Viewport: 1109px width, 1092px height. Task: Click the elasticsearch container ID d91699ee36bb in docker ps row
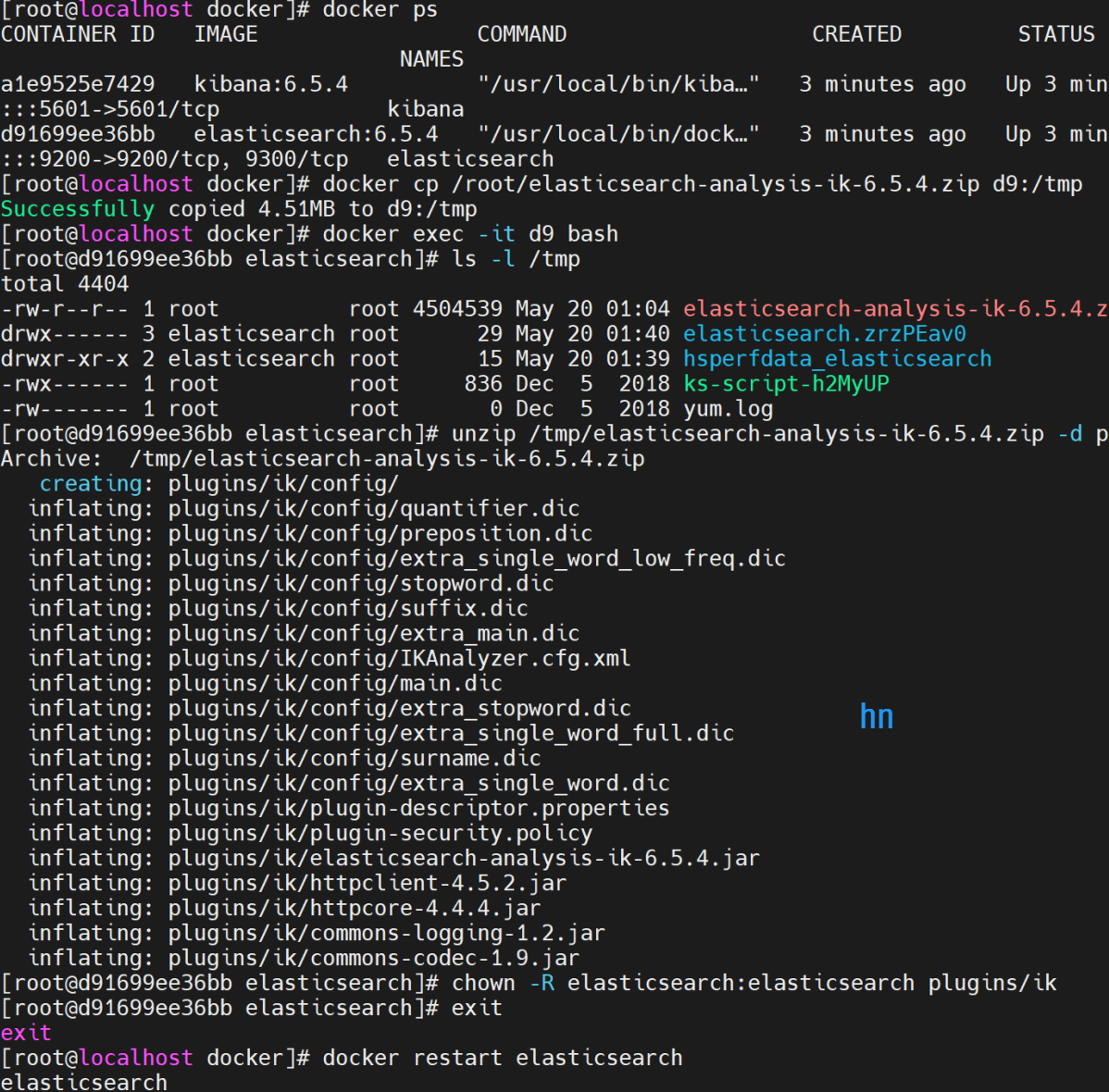tap(78, 134)
